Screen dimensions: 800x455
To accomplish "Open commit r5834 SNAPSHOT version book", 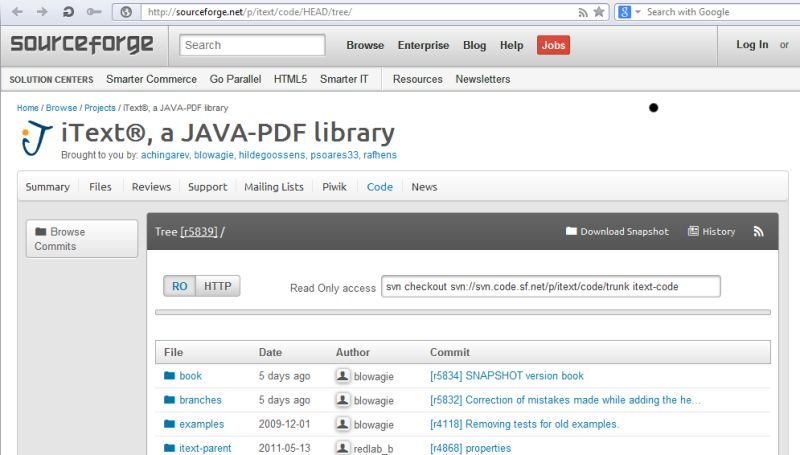I will (x=507, y=375).
